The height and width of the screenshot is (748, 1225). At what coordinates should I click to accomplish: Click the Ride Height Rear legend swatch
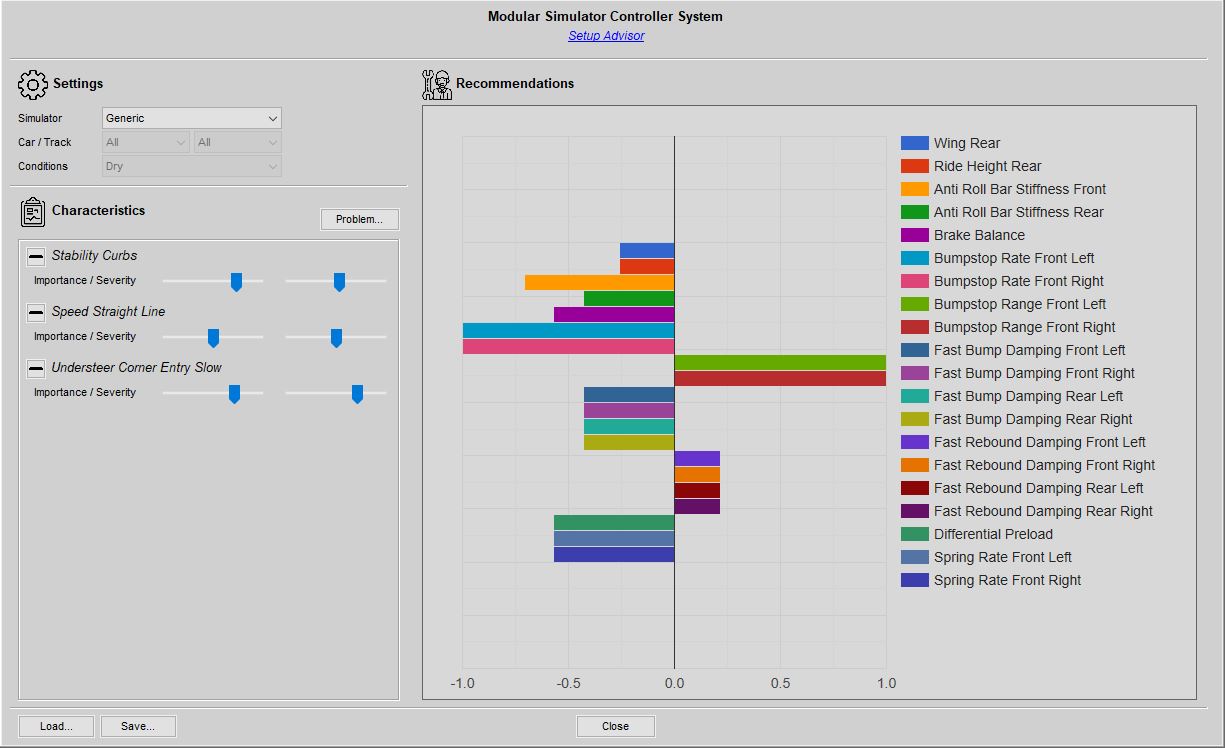click(915, 166)
